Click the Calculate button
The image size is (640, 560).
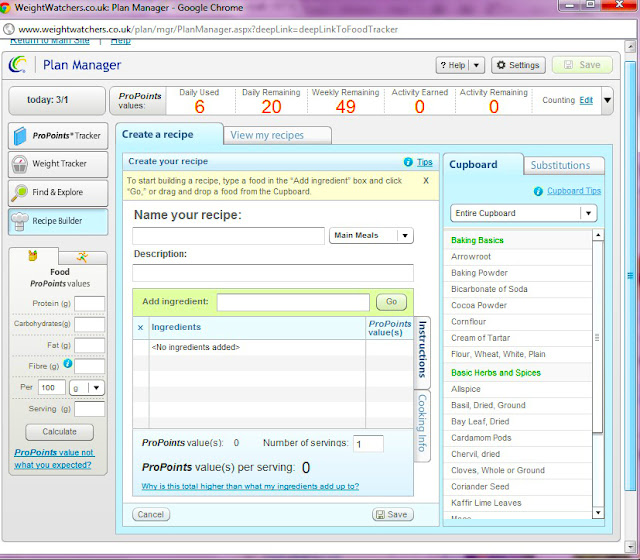pos(60,432)
